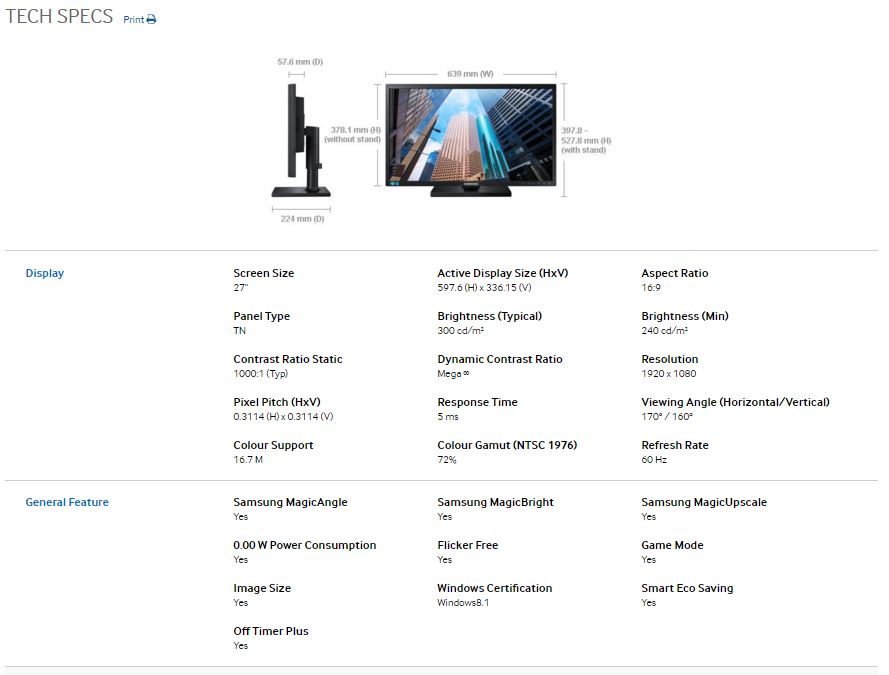Select the Screen Size spec label
Viewport: 889px width, 675px height.
coord(263,273)
